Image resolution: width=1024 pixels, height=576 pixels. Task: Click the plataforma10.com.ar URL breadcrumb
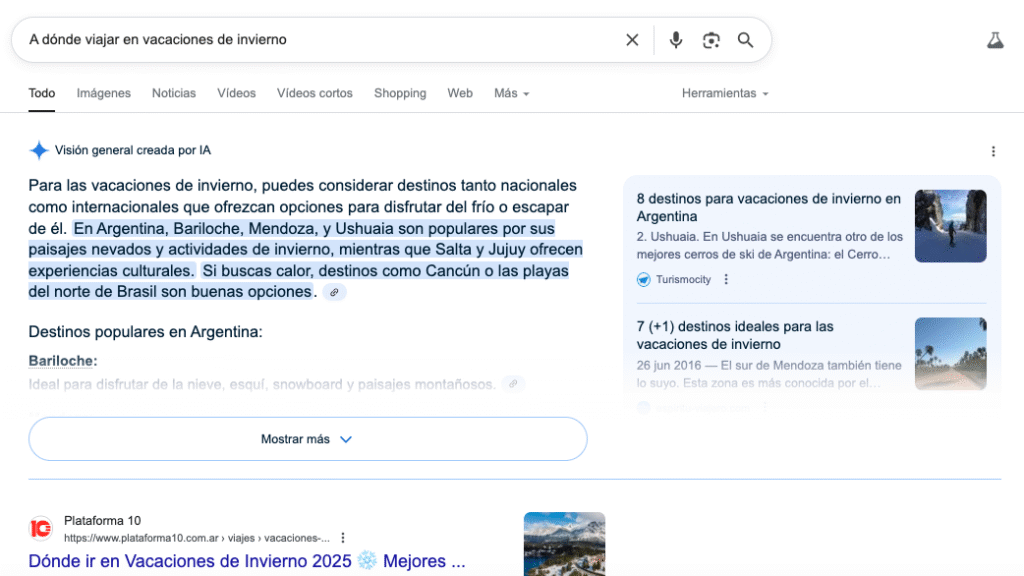[197, 538]
